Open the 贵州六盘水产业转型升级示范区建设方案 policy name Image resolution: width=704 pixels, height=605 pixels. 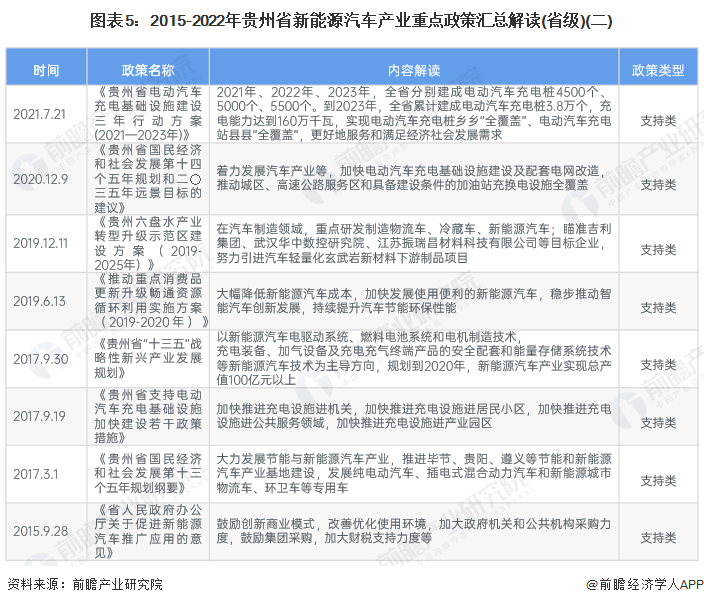point(148,243)
